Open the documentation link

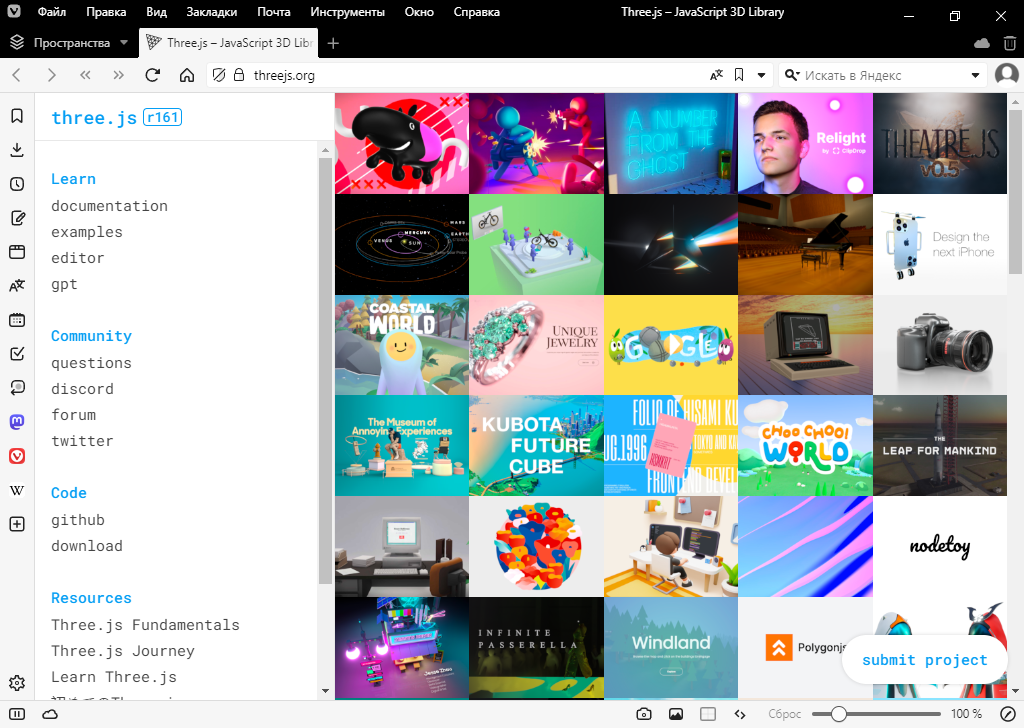coord(109,206)
